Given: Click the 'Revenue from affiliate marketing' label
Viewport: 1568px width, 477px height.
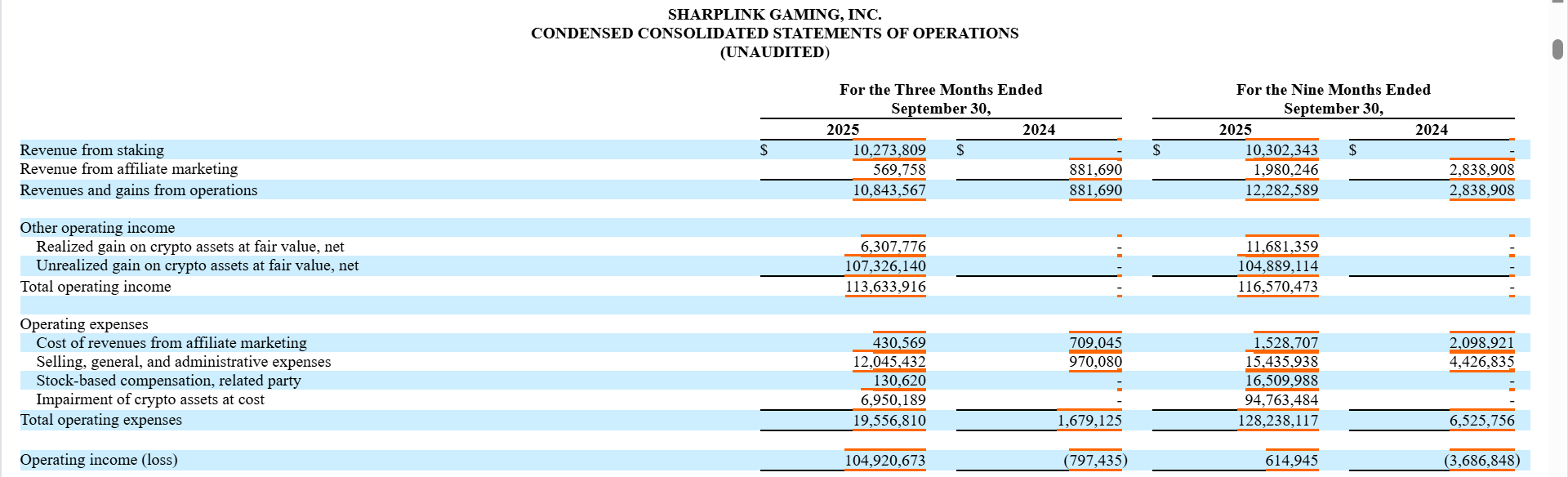Looking at the screenshot, I should click(128, 169).
